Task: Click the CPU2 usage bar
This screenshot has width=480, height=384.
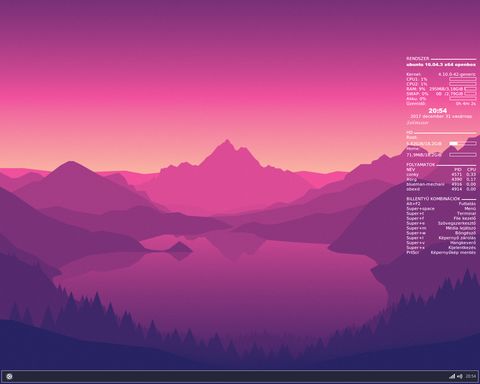Action: (463, 84)
